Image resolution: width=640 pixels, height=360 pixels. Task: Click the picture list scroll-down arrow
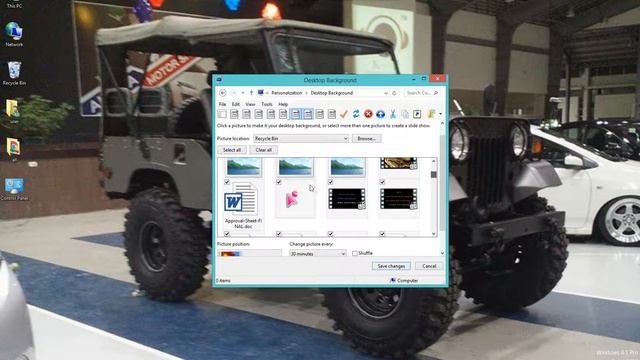[x=434, y=233]
